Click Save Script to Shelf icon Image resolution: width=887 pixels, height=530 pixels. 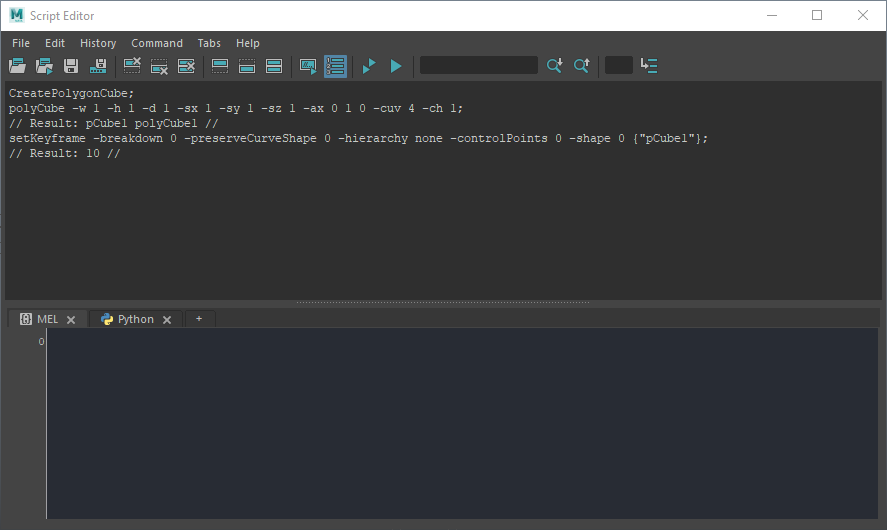click(x=98, y=66)
